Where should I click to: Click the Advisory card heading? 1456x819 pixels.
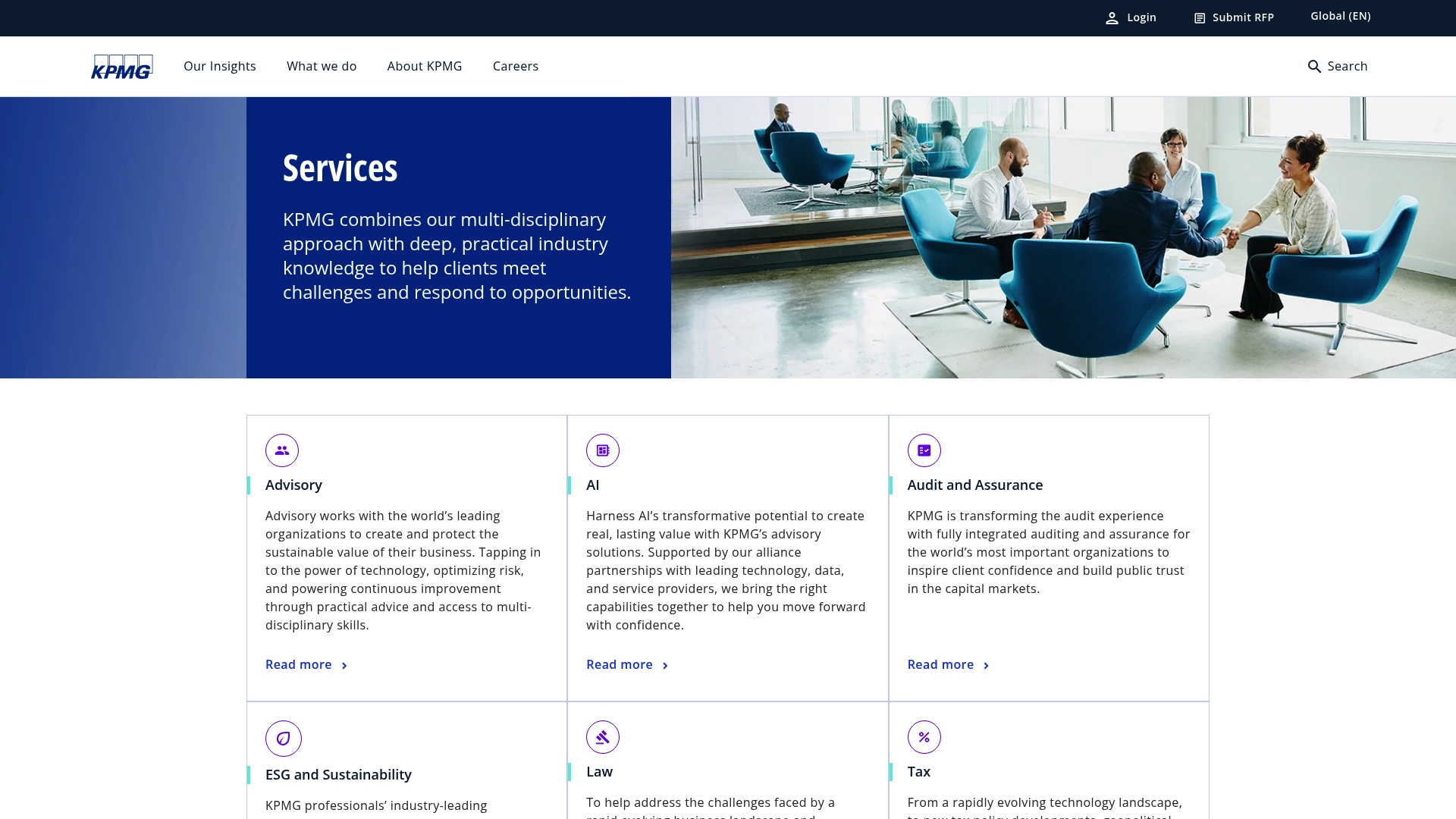point(293,485)
